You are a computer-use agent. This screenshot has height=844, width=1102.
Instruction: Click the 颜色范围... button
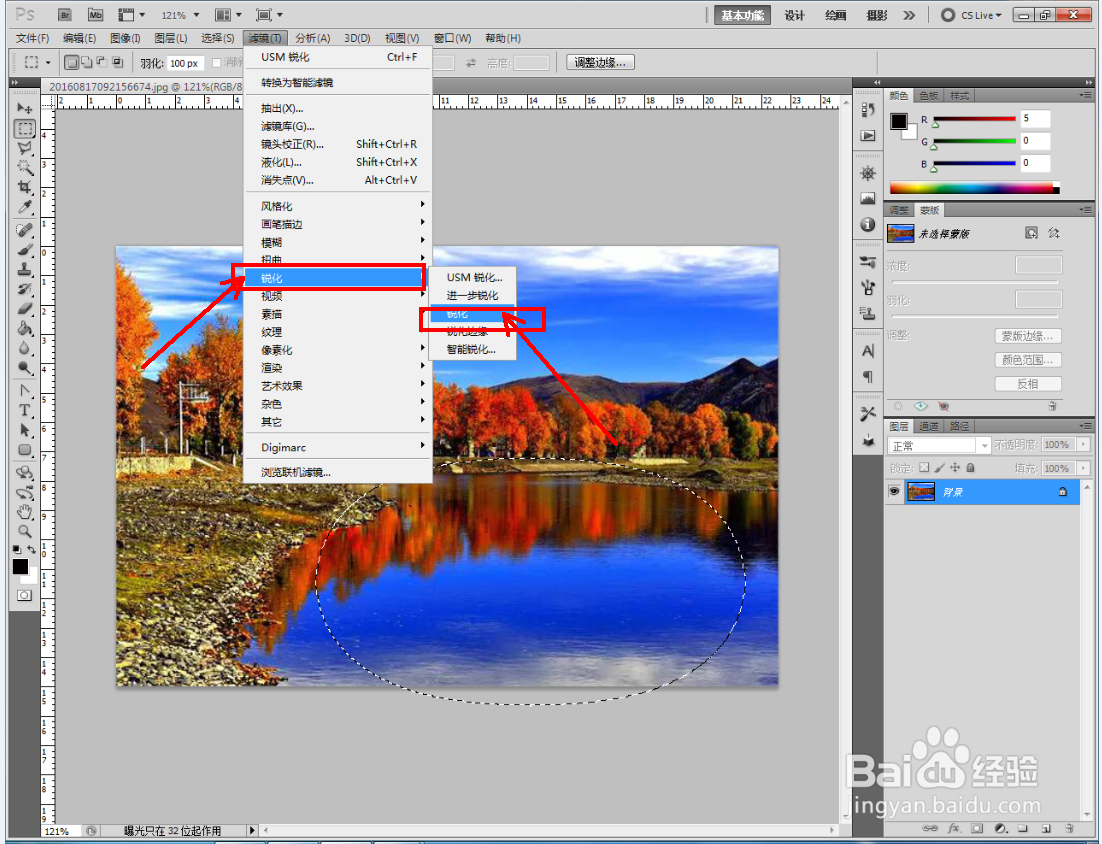click(1028, 360)
